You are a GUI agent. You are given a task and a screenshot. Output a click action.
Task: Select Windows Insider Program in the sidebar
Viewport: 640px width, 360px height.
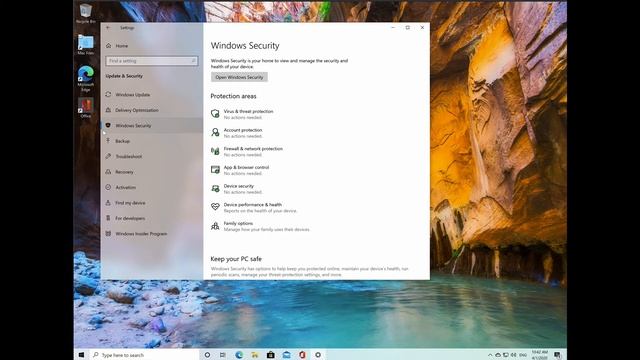point(152,234)
